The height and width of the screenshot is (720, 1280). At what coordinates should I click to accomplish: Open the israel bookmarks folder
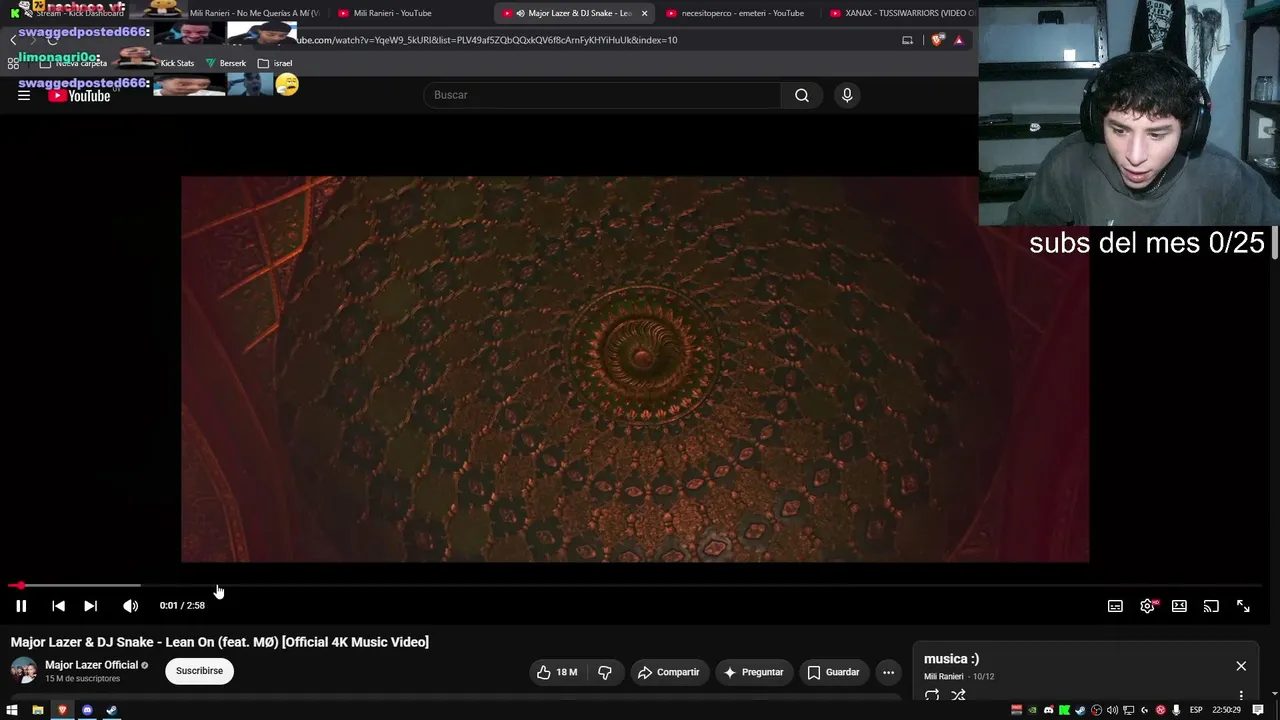pyautogui.click(x=275, y=63)
